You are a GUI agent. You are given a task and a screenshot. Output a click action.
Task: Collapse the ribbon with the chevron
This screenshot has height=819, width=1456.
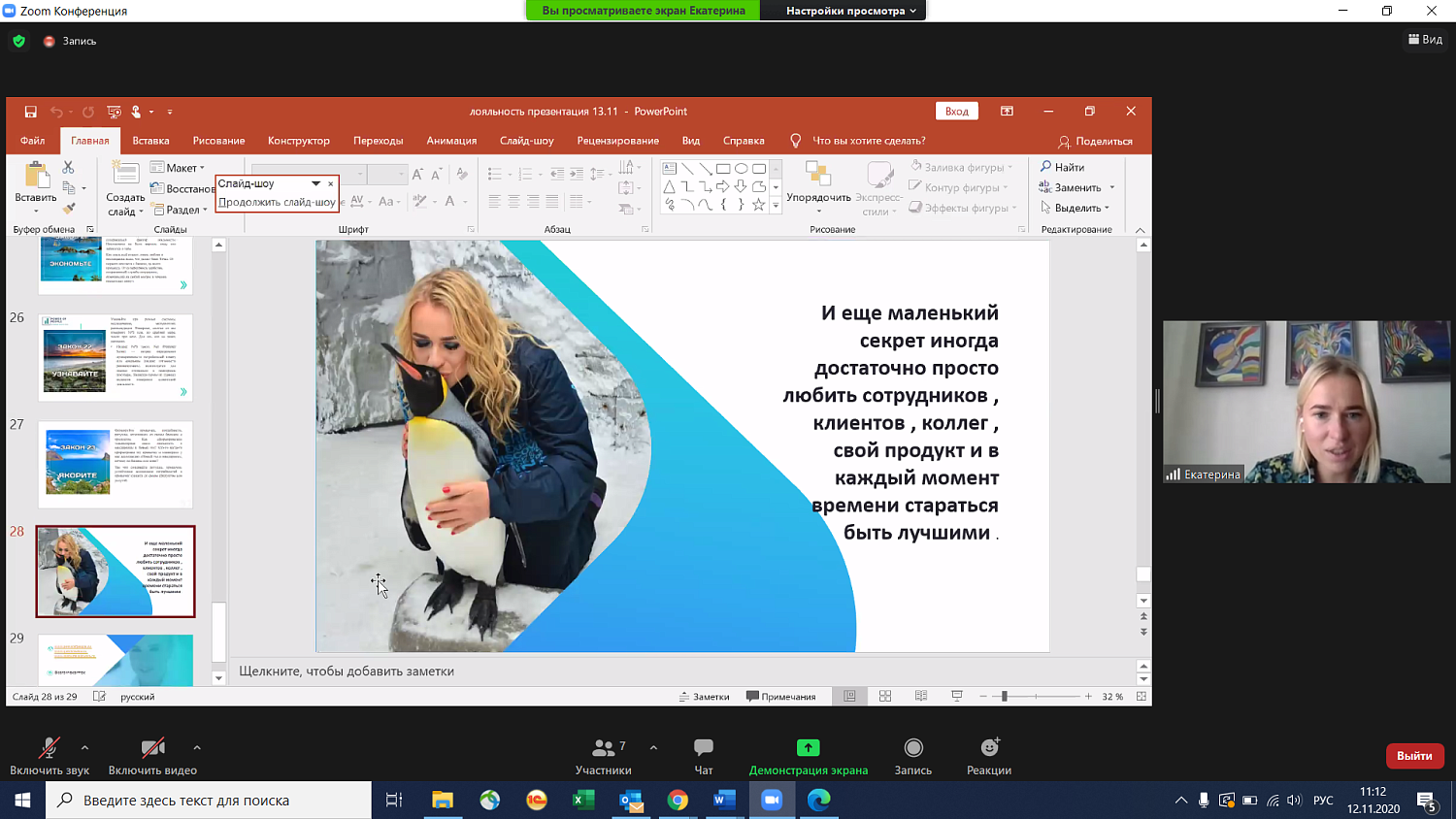[1141, 230]
